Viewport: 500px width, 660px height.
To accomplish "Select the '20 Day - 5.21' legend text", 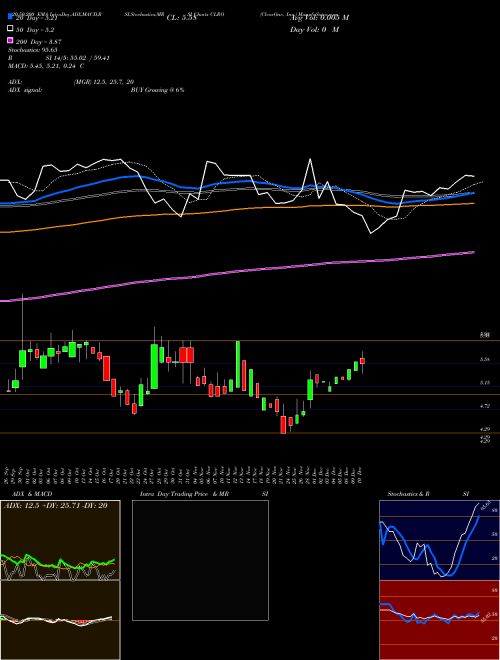I will pos(36,18).
